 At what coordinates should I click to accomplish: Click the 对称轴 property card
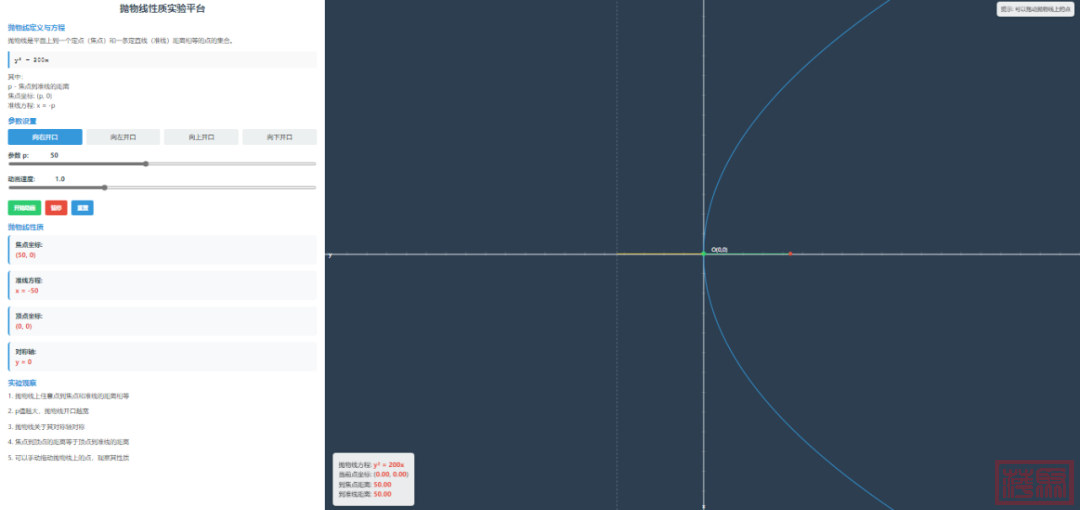pos(162,357)
